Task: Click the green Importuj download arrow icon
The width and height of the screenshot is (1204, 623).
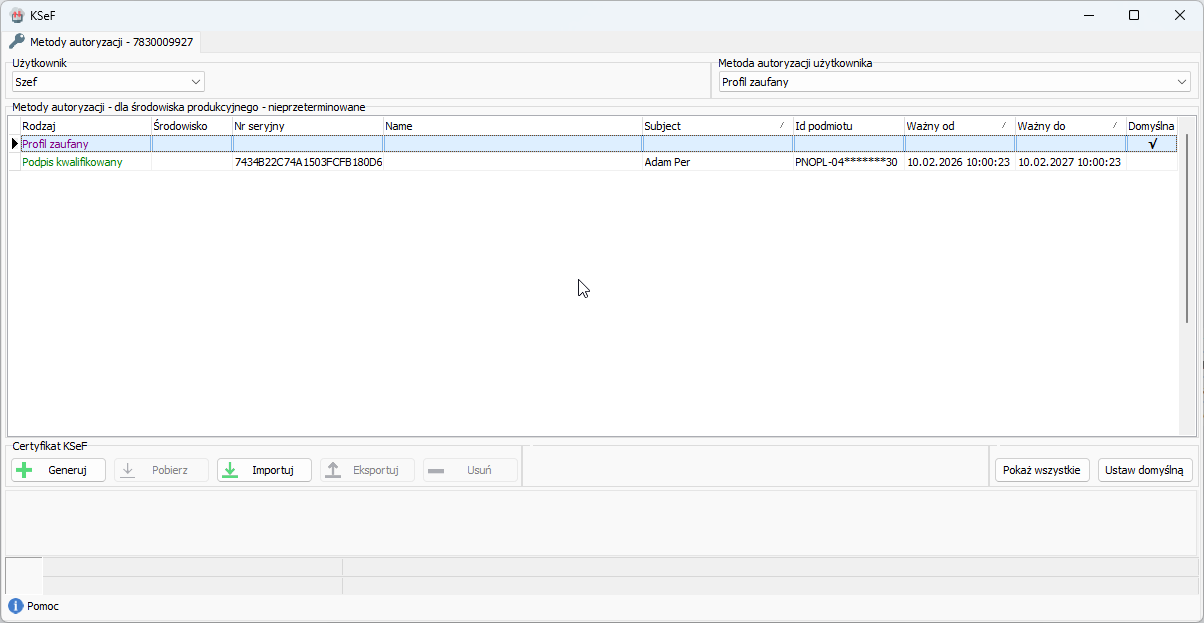Action: tap(230, 470)
